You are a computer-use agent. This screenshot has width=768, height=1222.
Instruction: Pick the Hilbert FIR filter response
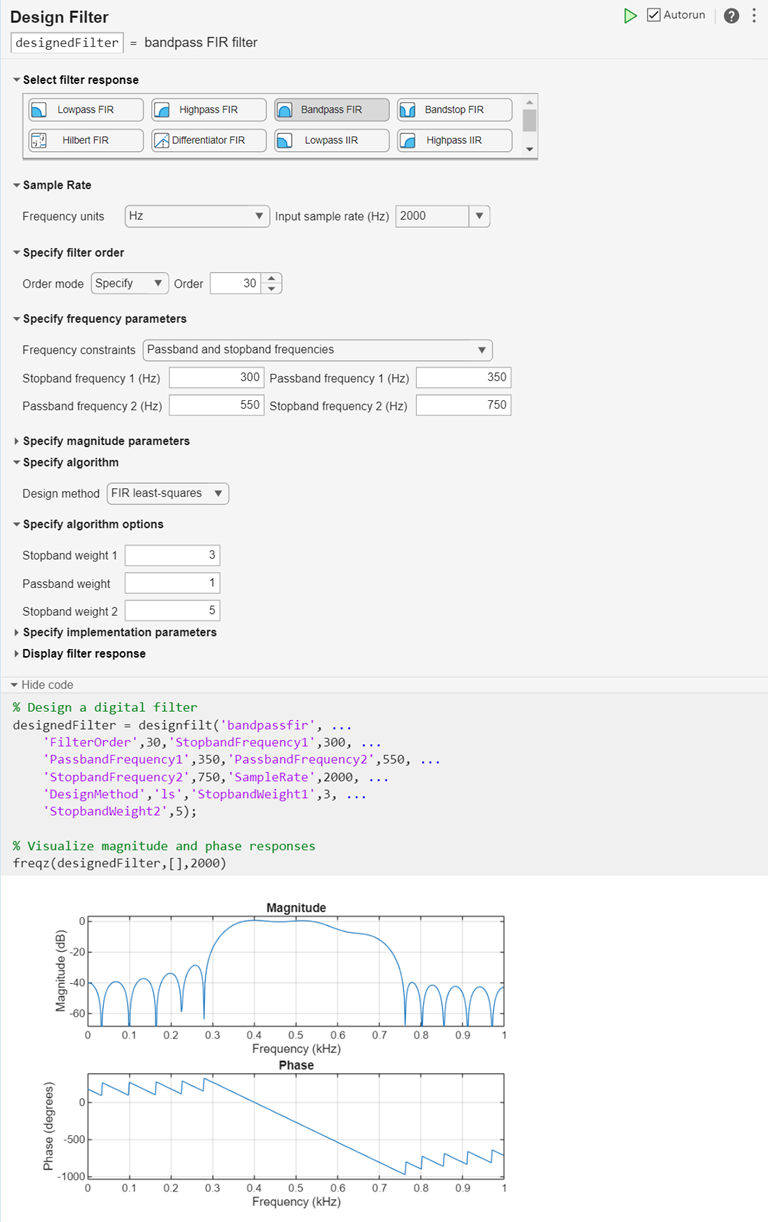point(85,140)
